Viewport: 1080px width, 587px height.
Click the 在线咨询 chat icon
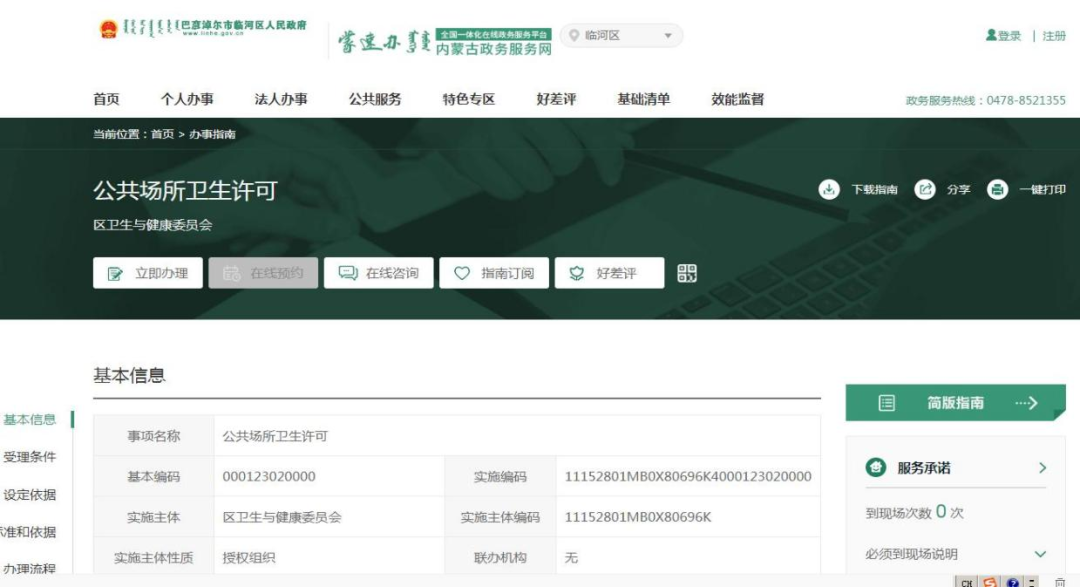tap(348, 273)
